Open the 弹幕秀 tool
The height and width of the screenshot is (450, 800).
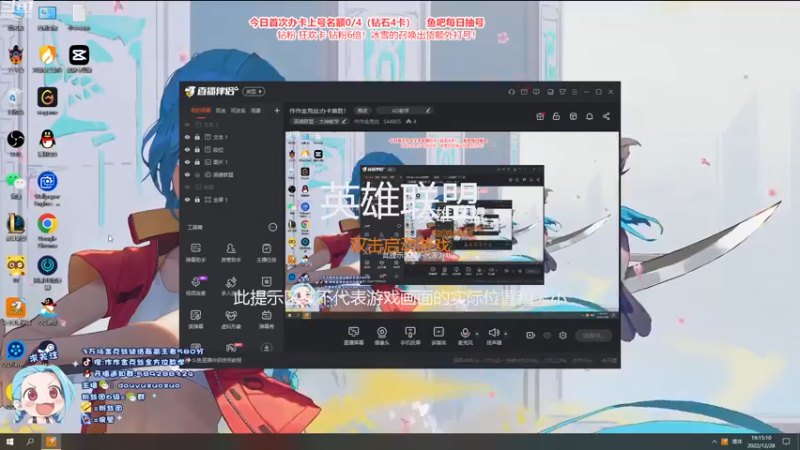click(266, 319)
